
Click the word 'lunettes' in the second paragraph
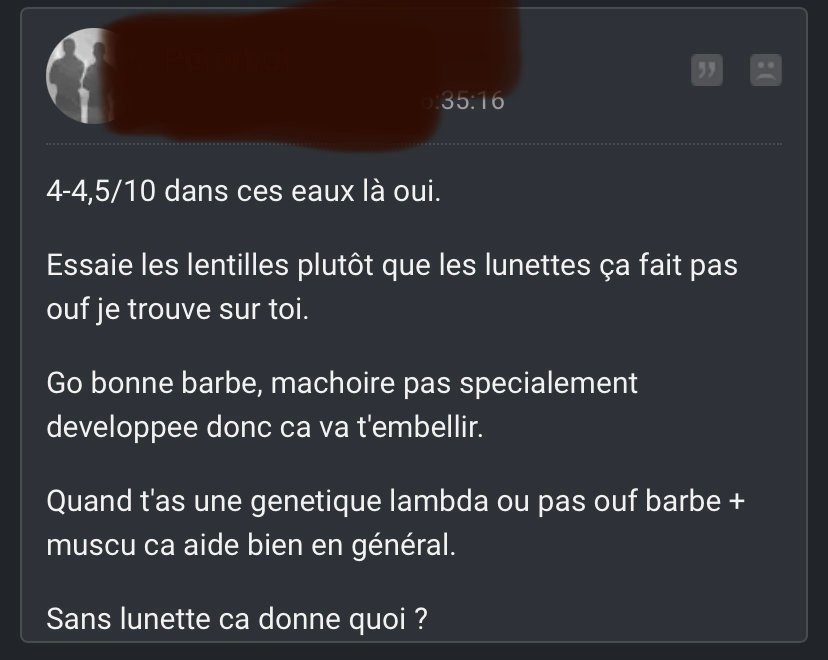pos(538,265)
